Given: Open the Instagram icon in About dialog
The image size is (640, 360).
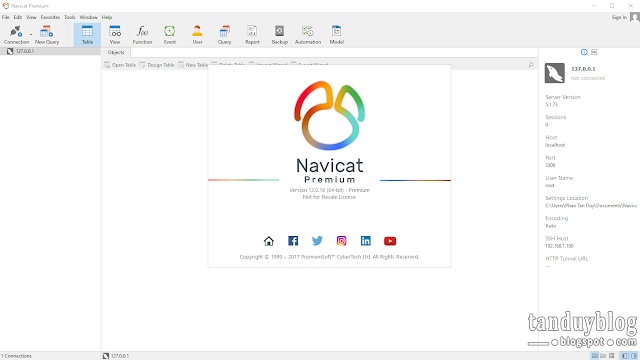Looking at the screenshot, I should tap(342, 241).
